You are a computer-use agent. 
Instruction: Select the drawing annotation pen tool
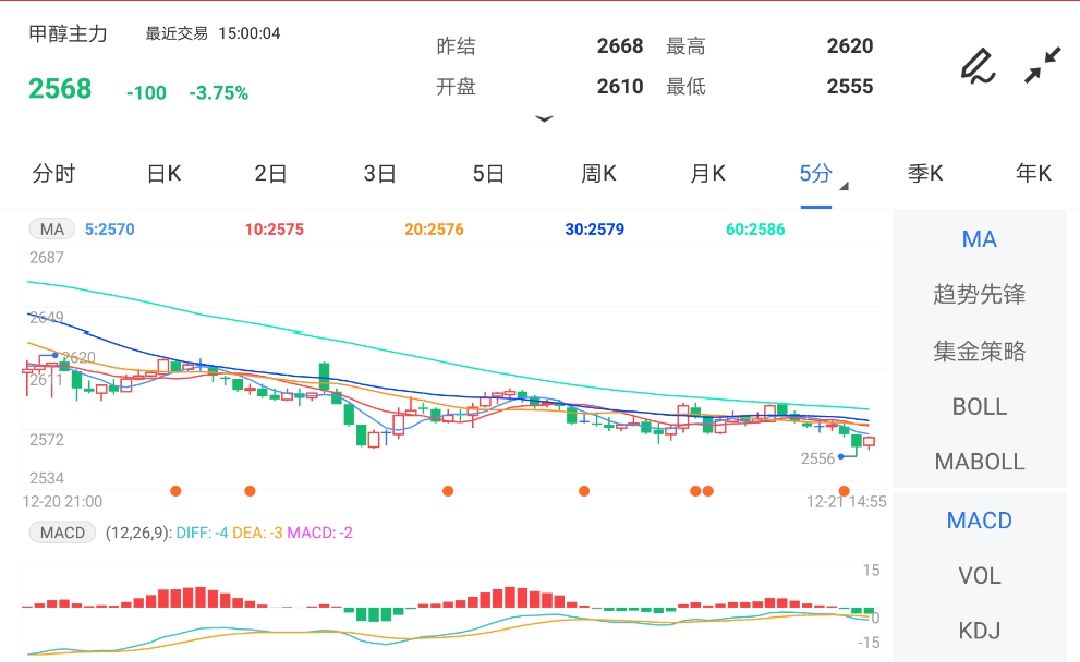tap(977, 65)
